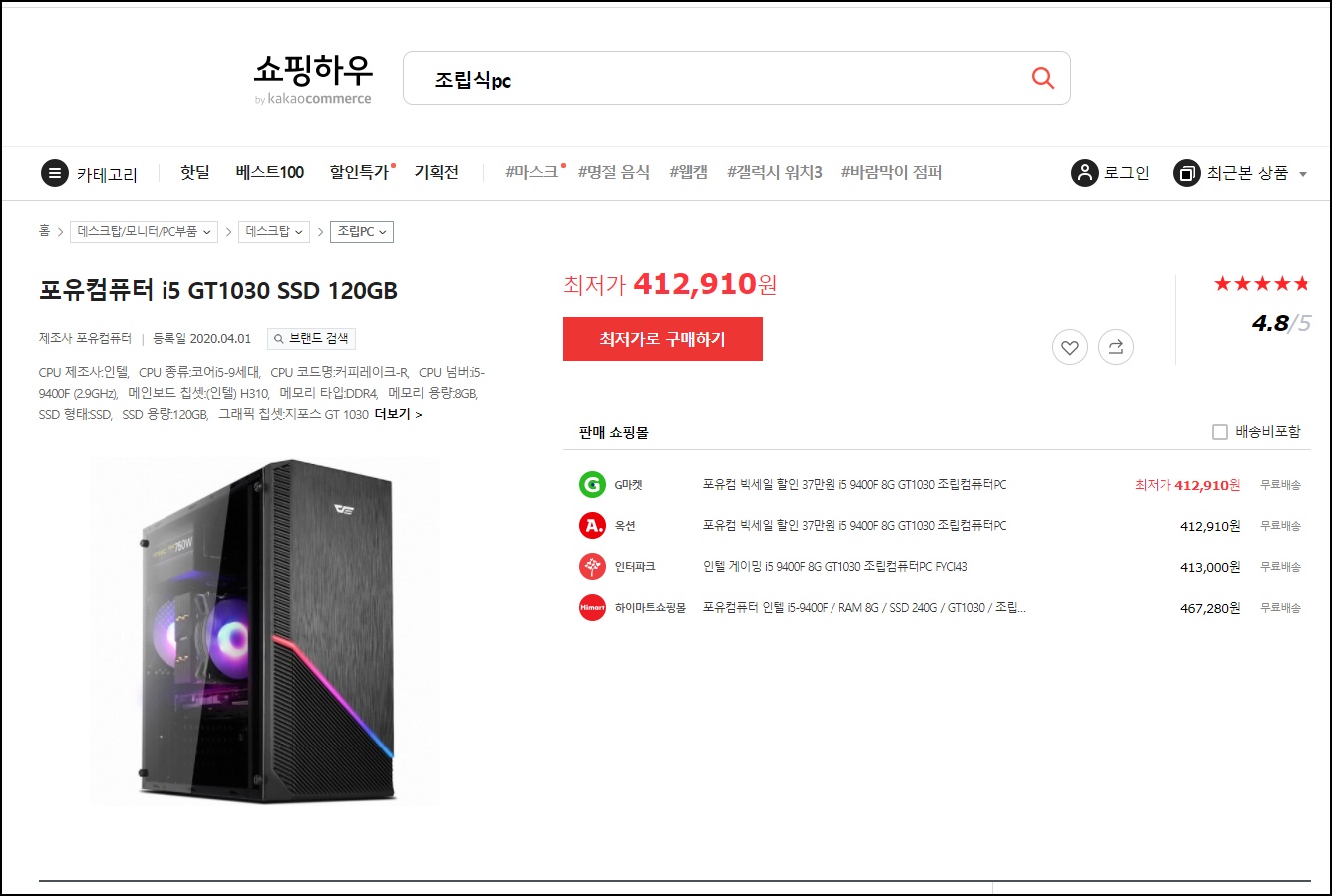
Task: Click the 인터파크 logo icon
Action: [592, 567]
